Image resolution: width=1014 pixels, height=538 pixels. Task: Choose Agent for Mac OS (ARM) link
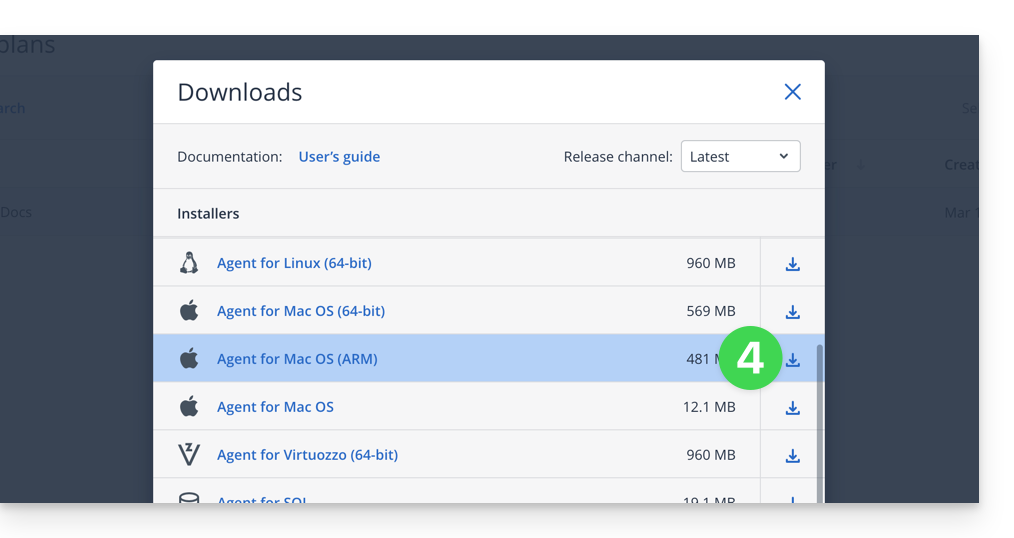[x=297, y=359]
